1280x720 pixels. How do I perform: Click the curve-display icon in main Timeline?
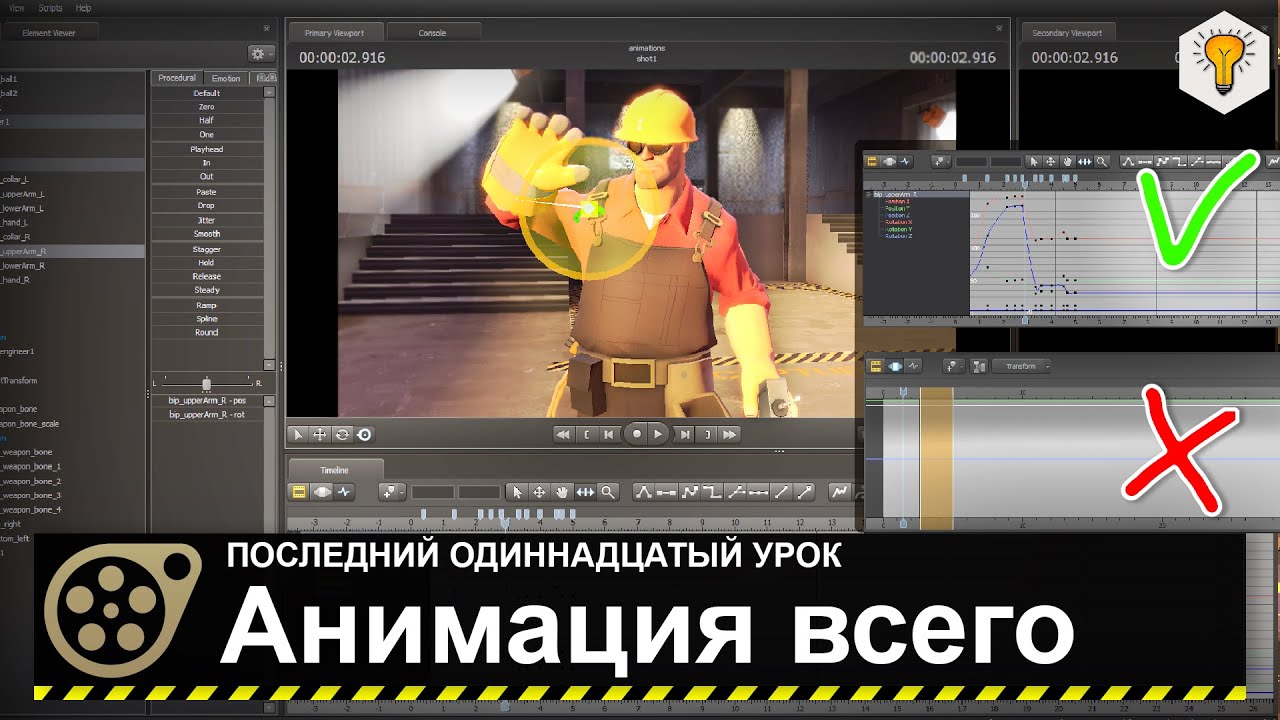click(839, 492)
